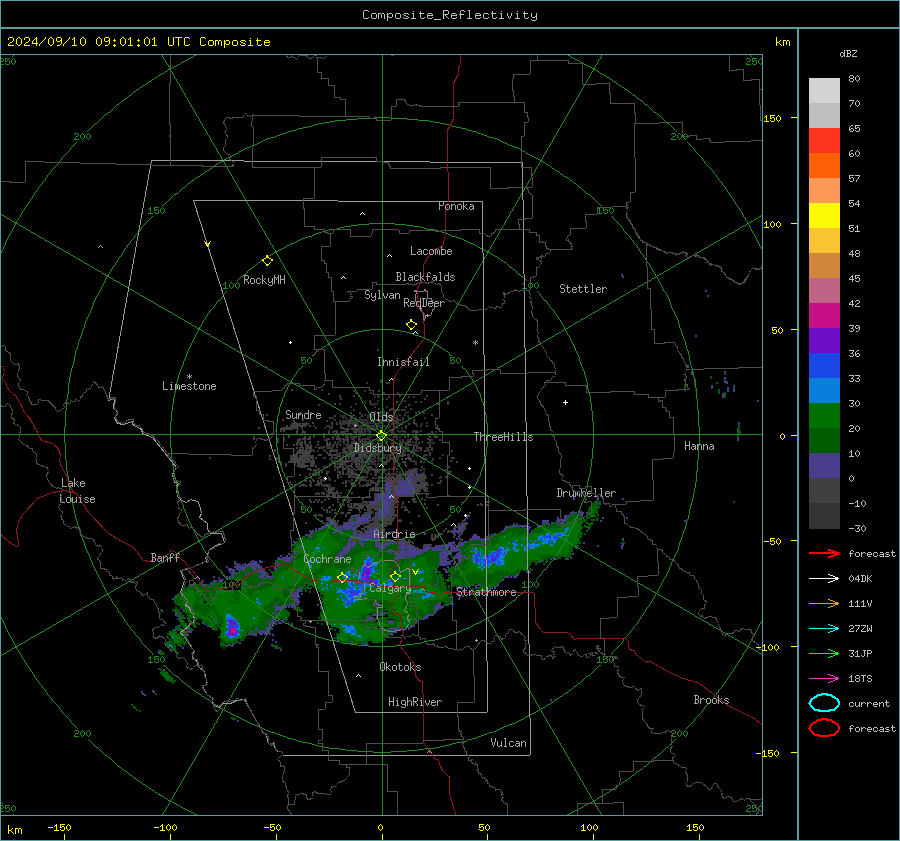This screenshot has height=841, width=900.
Task: Click the dBZ heading above the color scale
Action: [x=848, y=54]
